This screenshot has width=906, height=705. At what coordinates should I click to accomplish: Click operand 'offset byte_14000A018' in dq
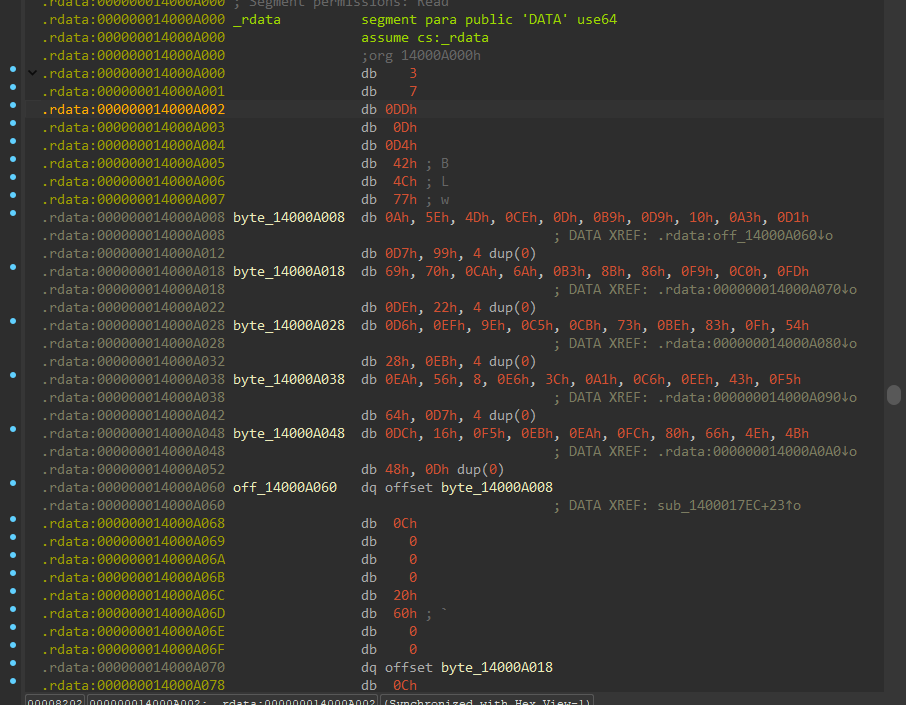469,667
